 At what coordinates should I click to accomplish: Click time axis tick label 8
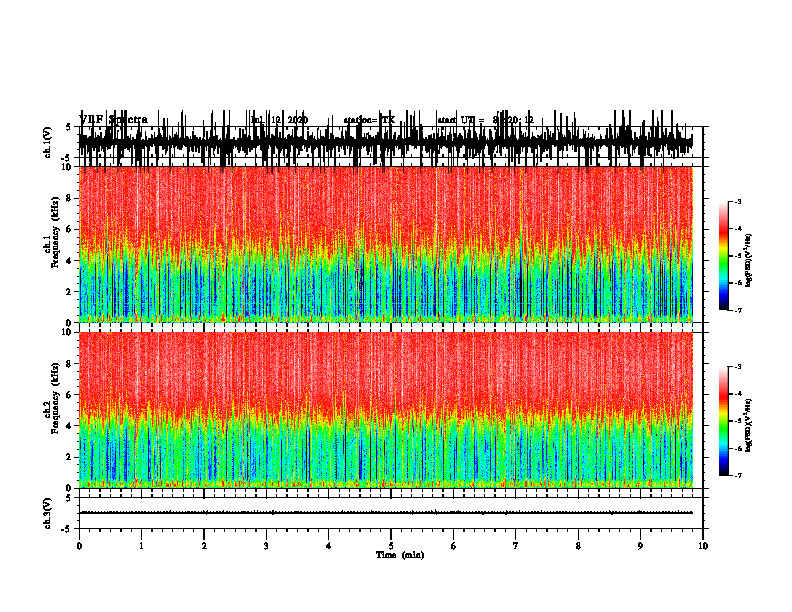tap(578, 546)
